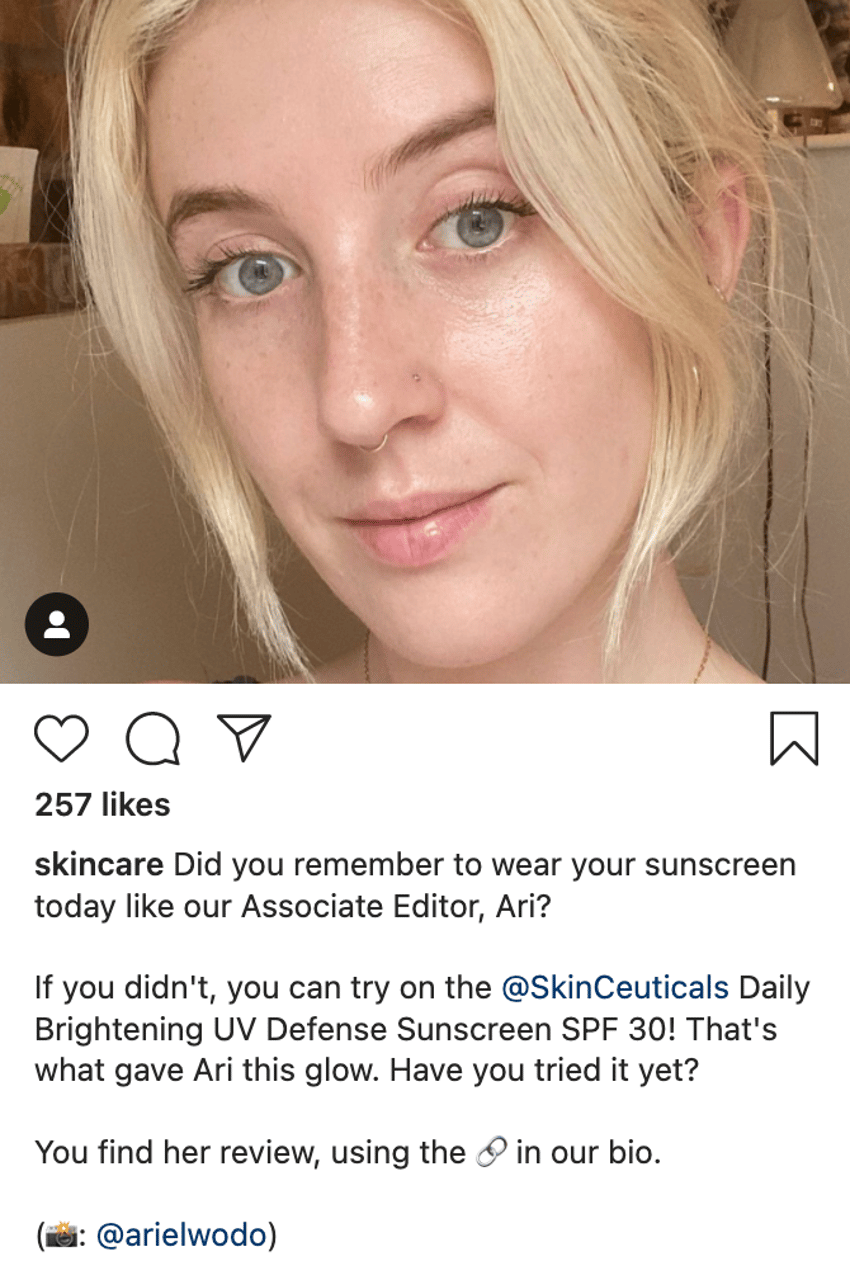Open the @arielwodo photo credit link

click(182, 1236)
